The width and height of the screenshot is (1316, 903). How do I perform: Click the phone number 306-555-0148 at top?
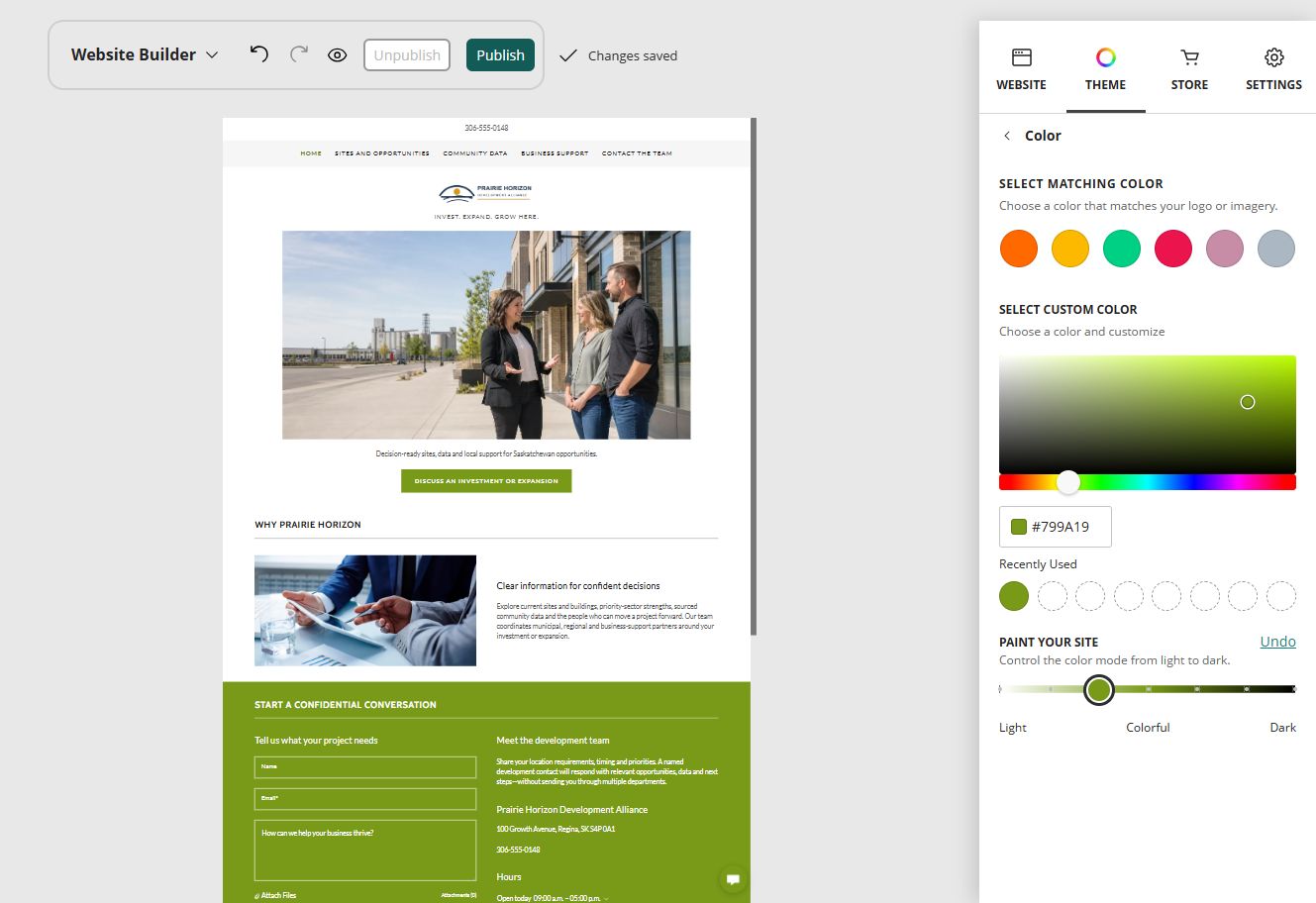486,128
